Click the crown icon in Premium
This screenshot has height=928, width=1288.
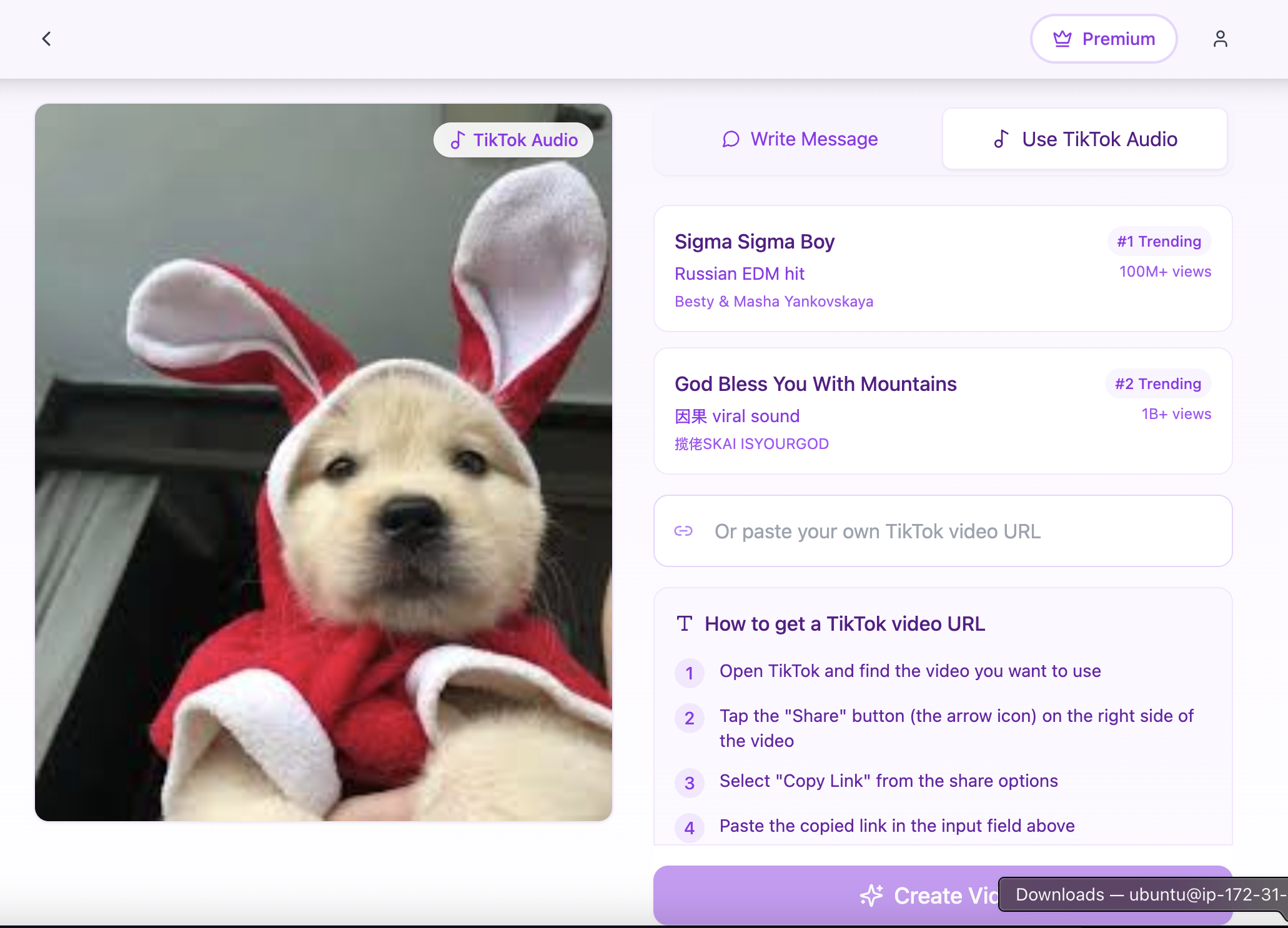pyautogui.click(x=1062, y=39)
